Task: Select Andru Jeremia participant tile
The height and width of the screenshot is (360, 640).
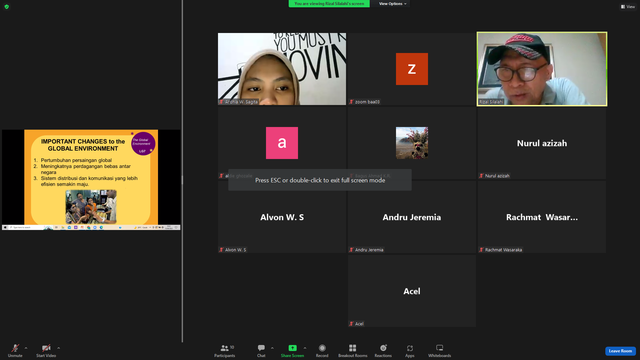Action: [x=412, y=217]
